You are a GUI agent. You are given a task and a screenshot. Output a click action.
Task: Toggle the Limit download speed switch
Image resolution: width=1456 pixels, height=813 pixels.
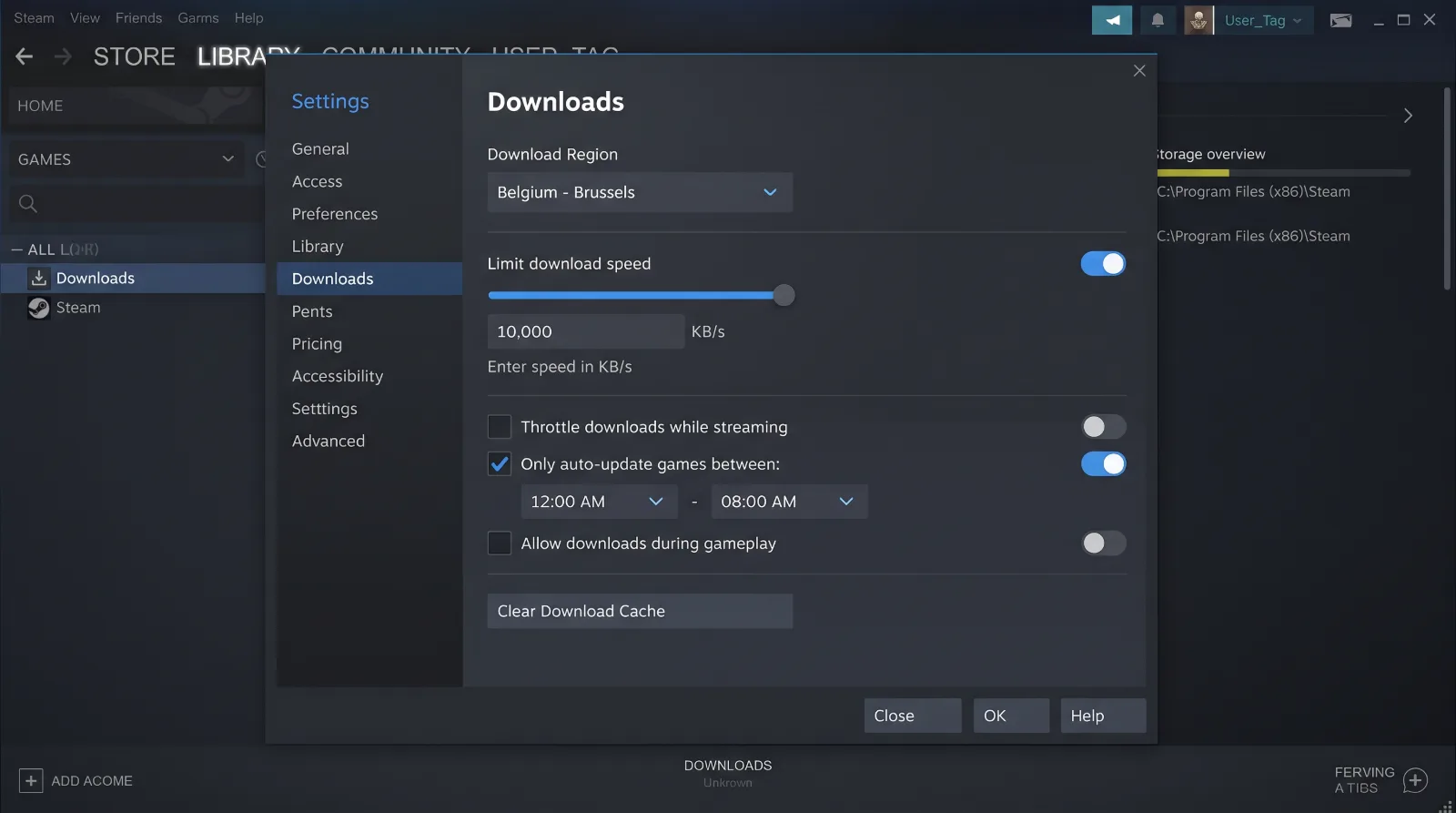click(x=1103, y=264)
